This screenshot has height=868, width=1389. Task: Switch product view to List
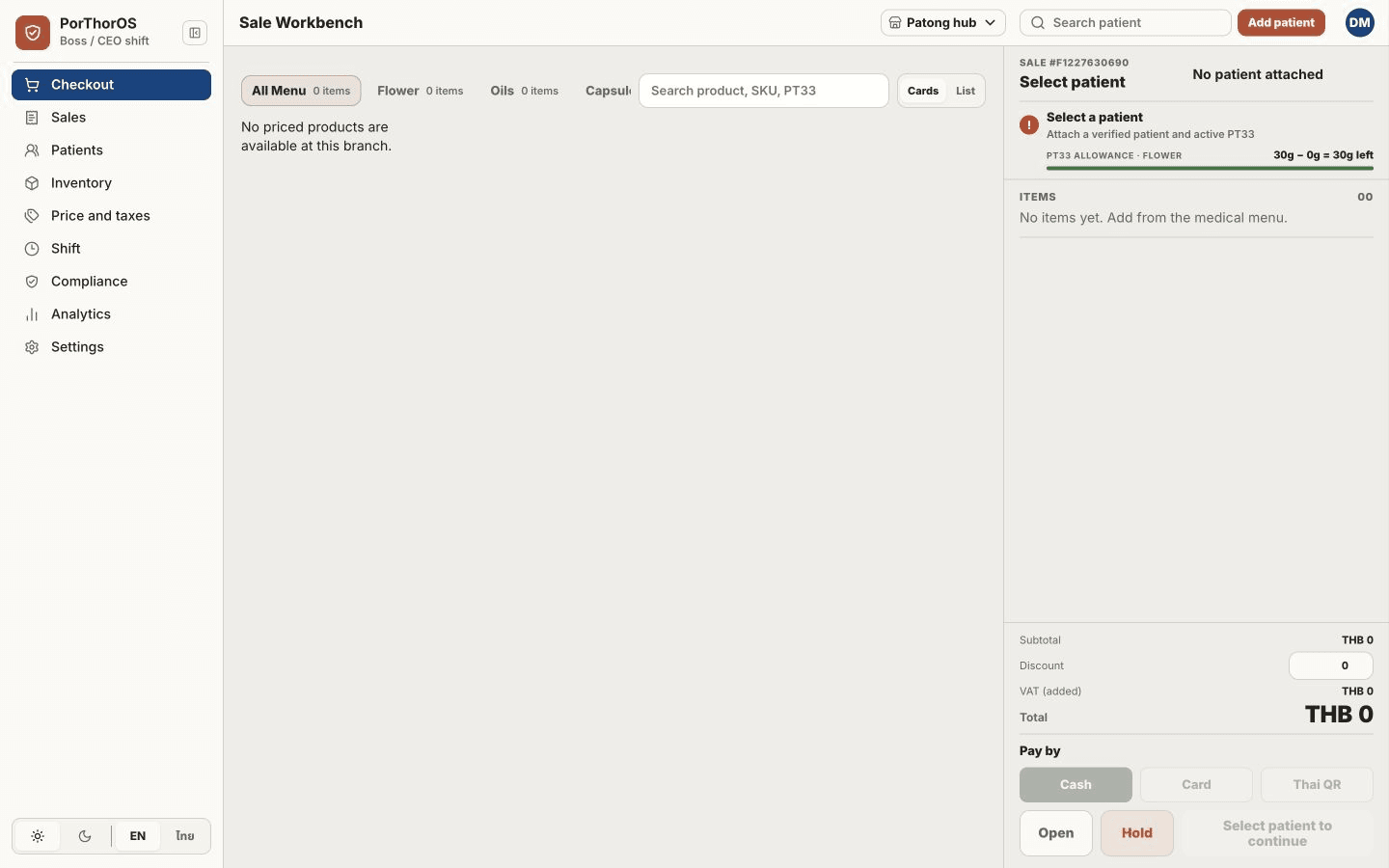coord(966,91)
